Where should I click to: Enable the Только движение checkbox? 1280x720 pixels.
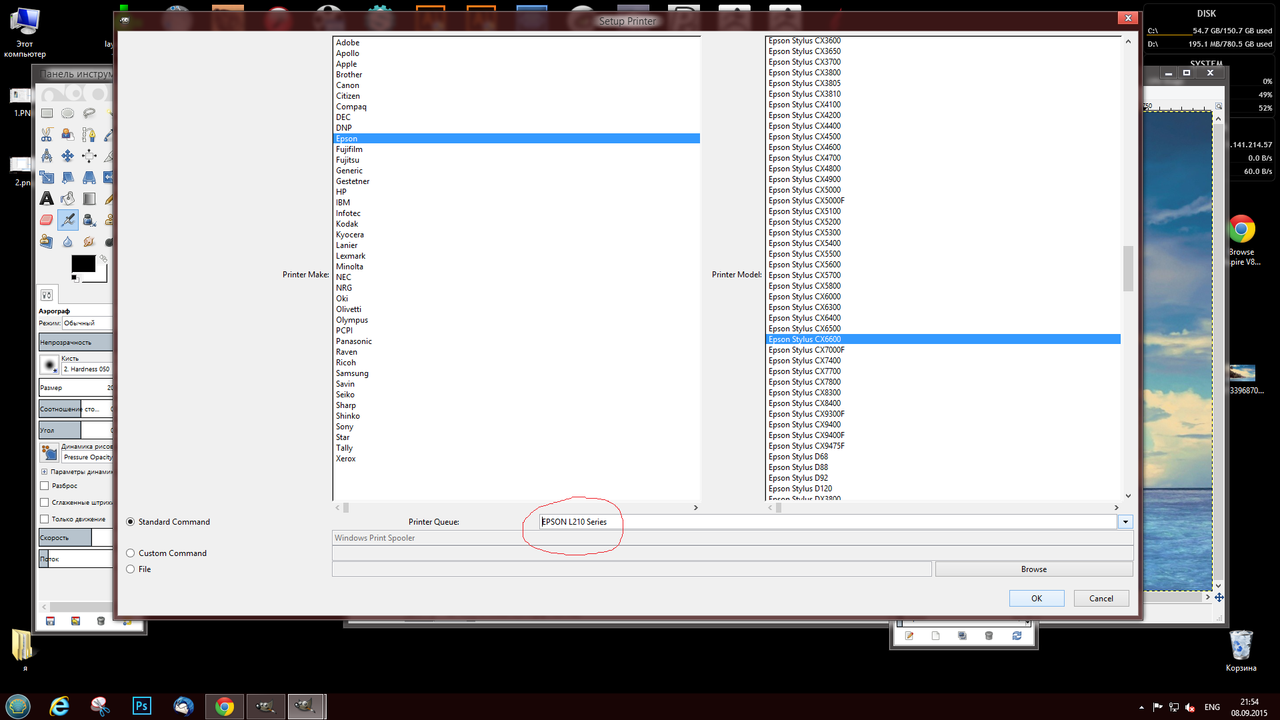pos(44,519)
